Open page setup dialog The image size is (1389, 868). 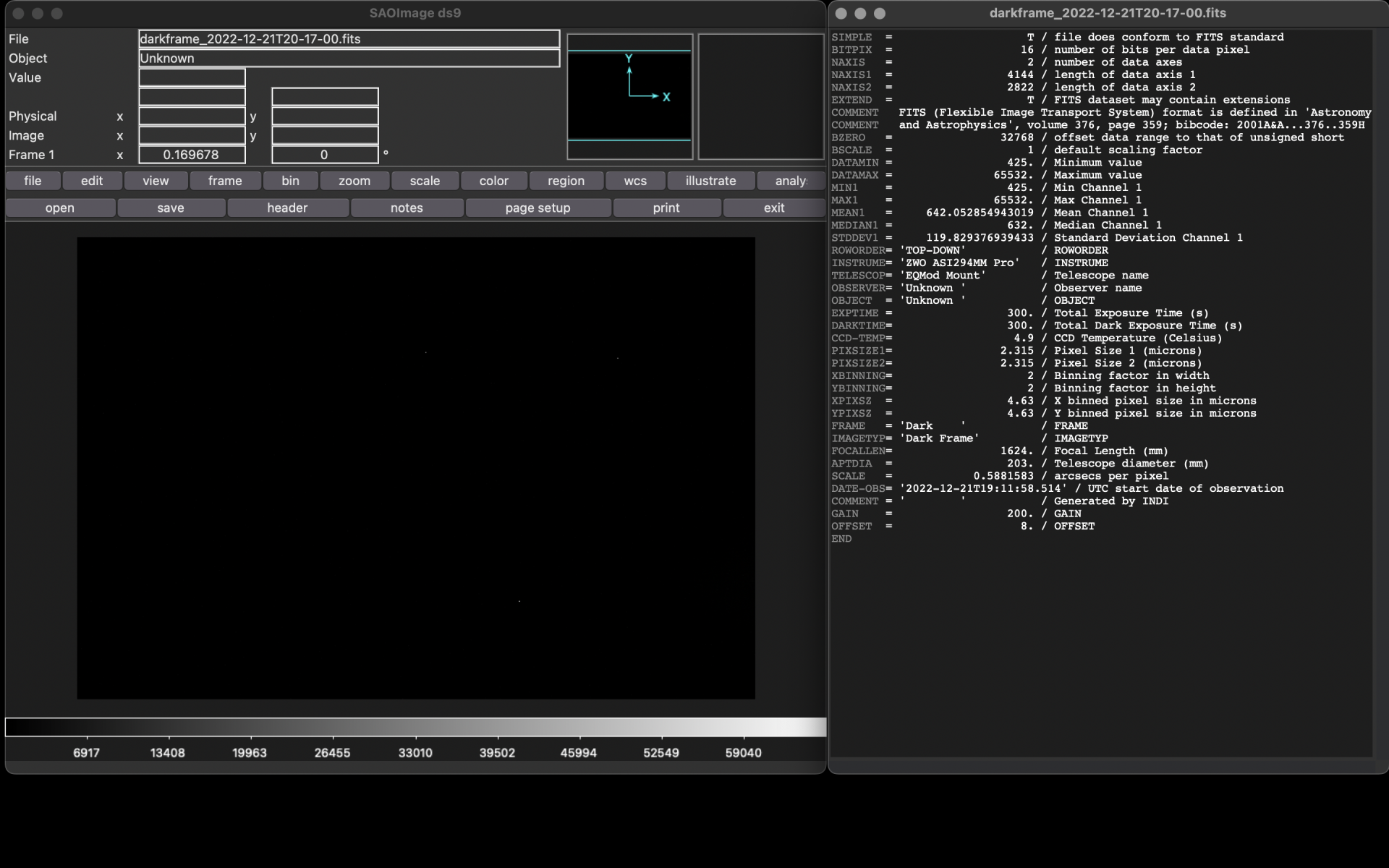538,208
